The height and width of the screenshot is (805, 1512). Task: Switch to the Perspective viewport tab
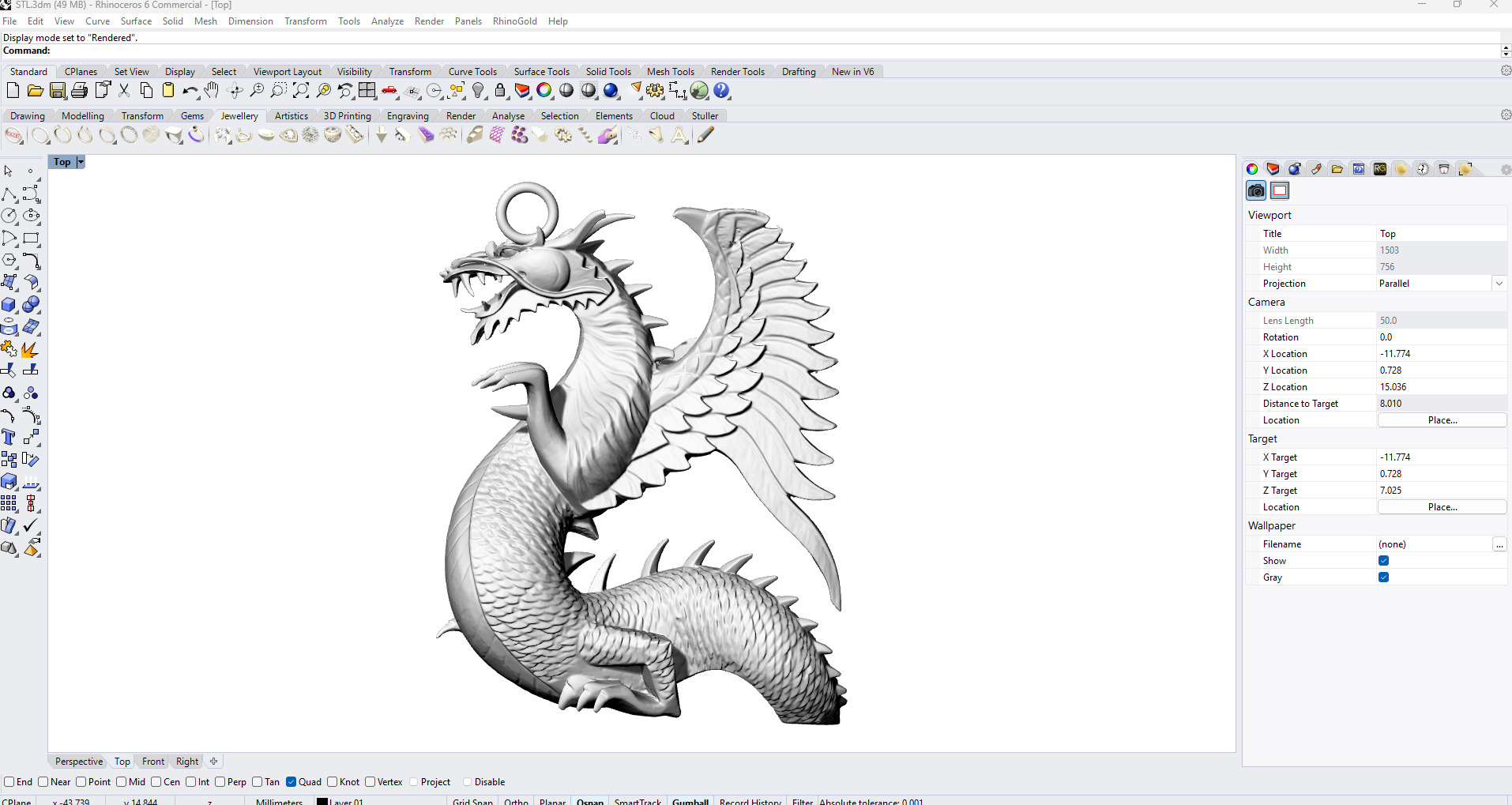click(x=79, y=762)
